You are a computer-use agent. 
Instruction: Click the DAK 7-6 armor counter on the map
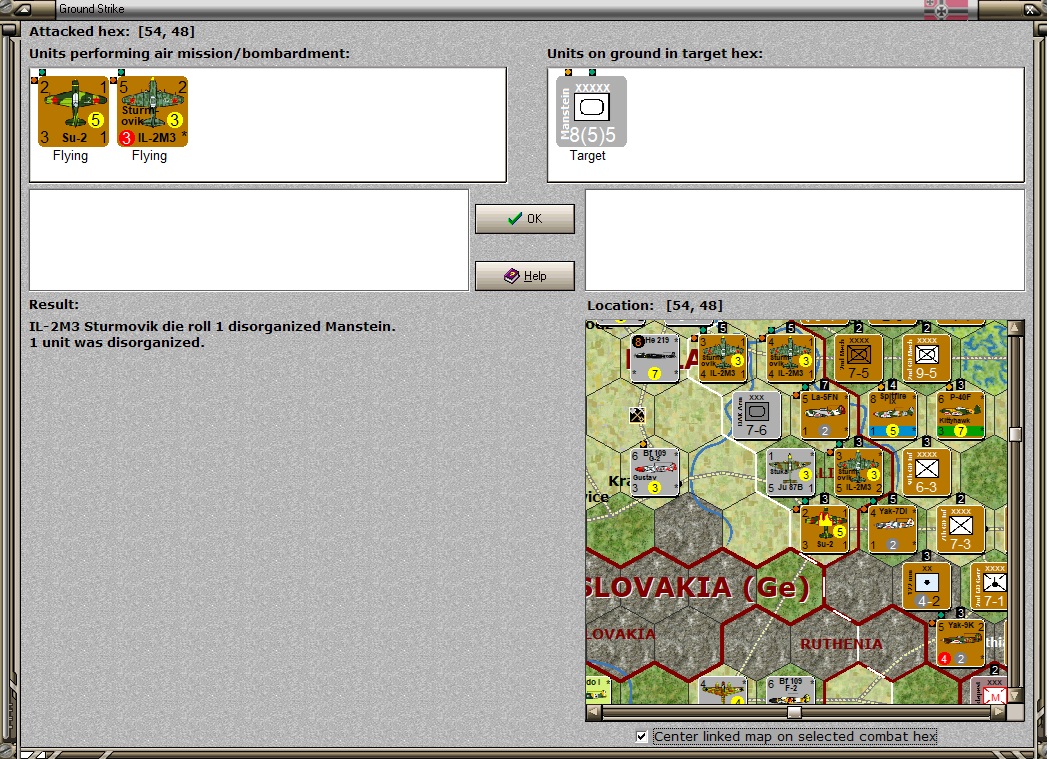tap(756, 415)
